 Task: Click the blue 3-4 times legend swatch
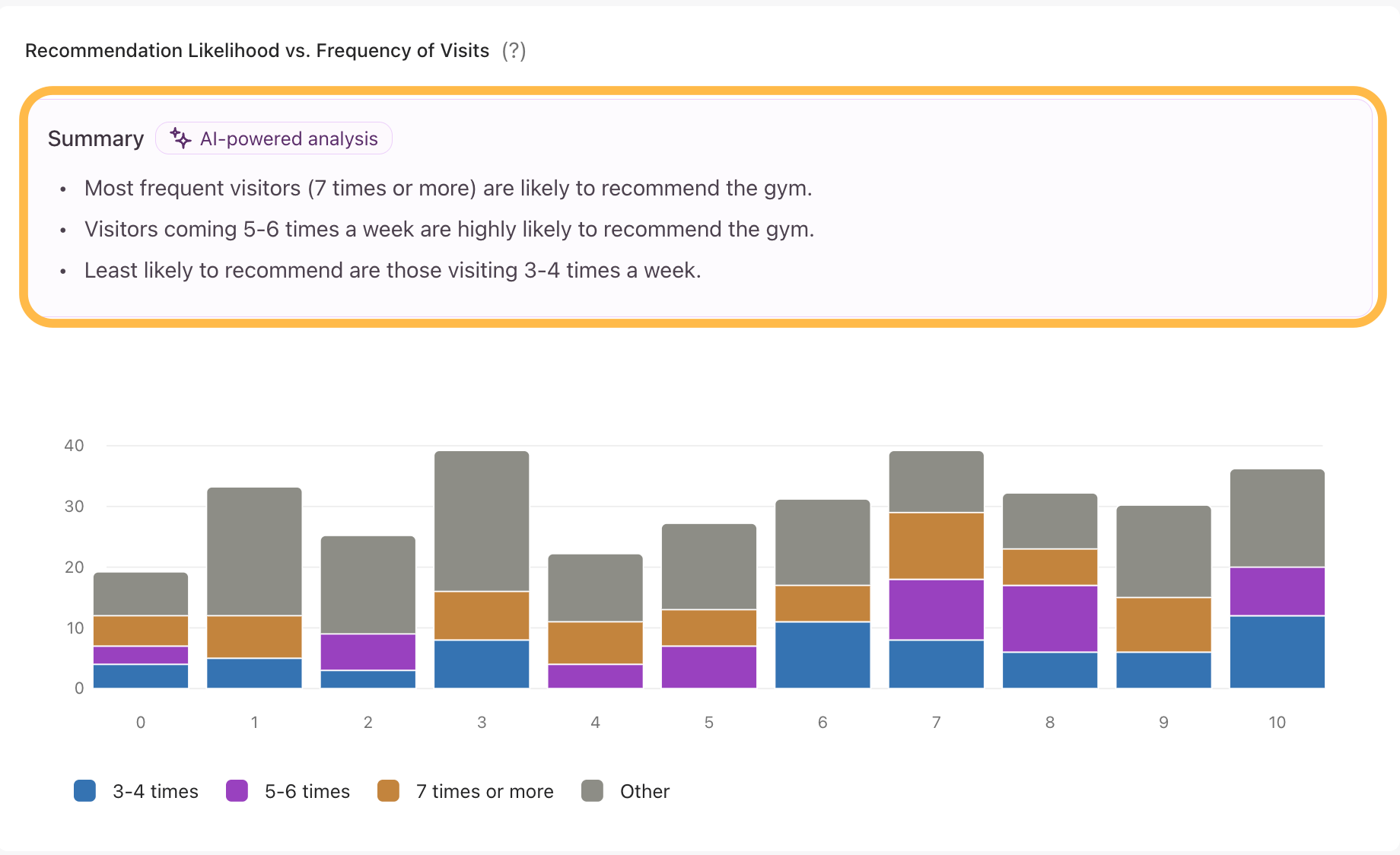click(84, 791)
